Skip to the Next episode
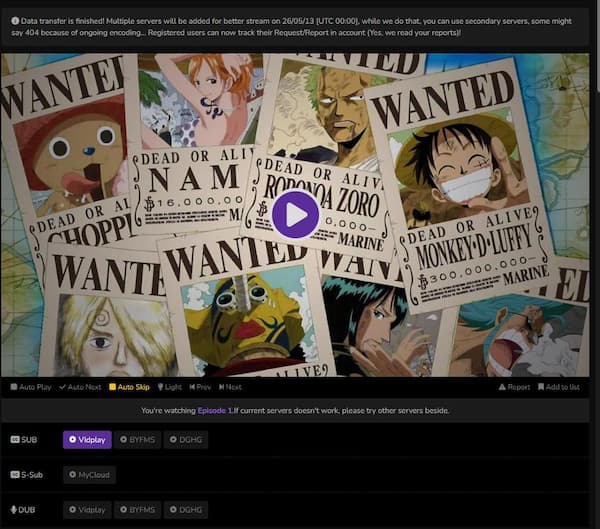Viewport: 600px width, 529px height. [x=230, y=387]
